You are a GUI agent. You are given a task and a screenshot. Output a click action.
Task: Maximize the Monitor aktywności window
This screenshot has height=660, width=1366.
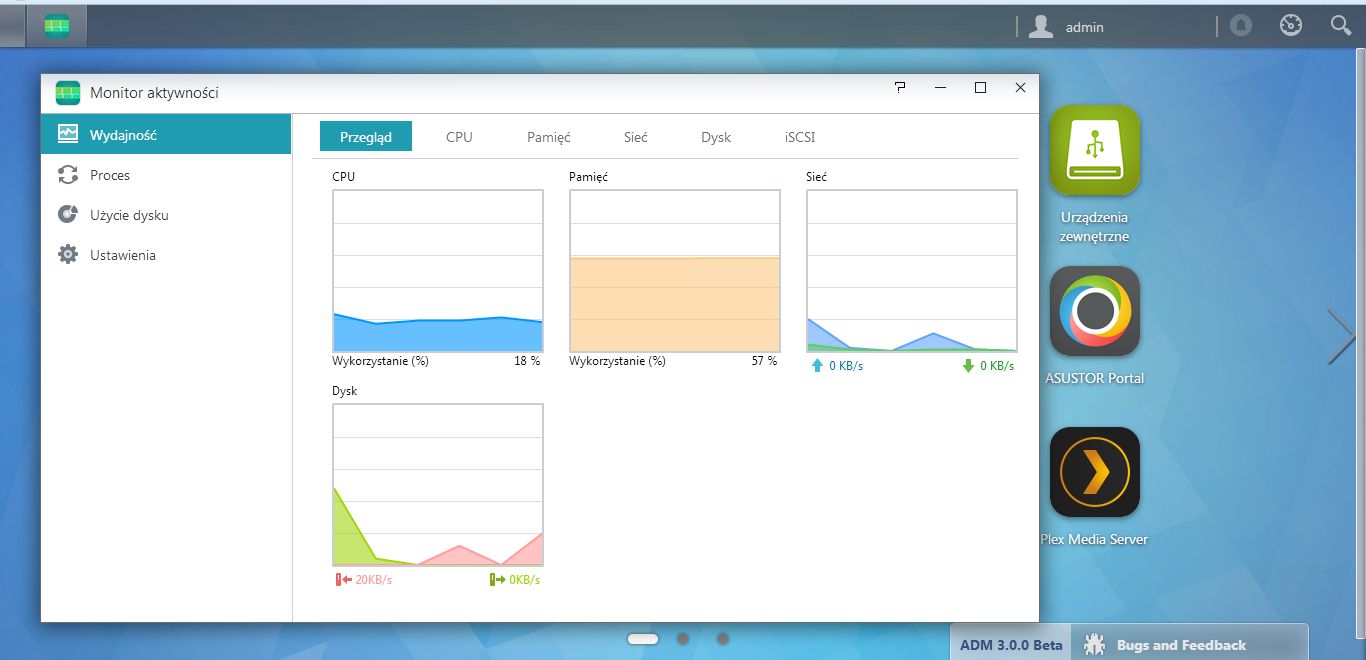(x=980, y=88)
